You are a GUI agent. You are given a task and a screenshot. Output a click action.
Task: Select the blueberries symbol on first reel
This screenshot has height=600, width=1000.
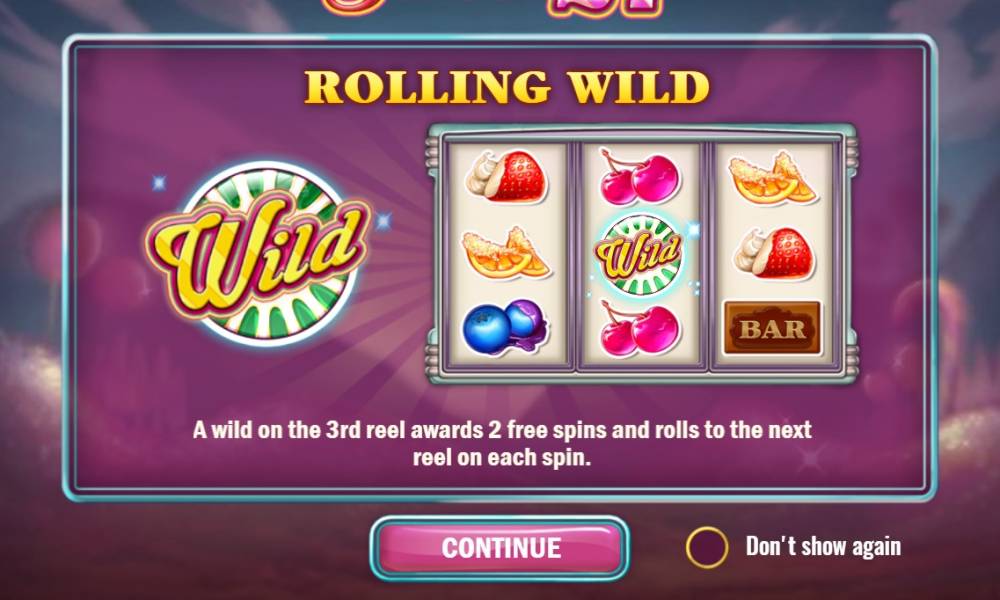point(505,327)
